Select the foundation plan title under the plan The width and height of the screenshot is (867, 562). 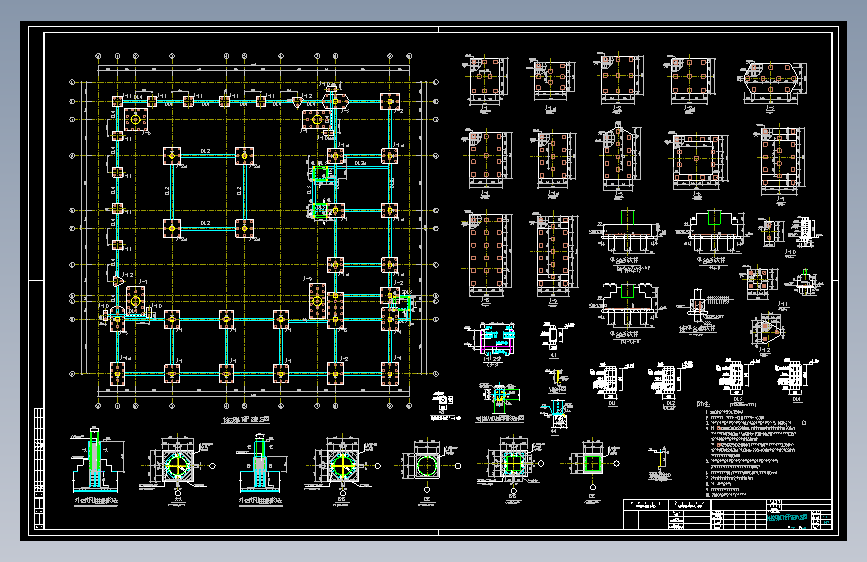(246, 419)
